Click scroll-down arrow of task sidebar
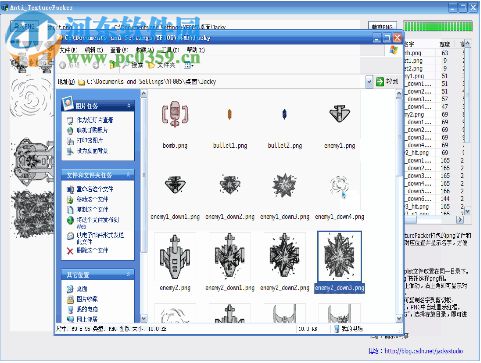 [x=144, y=319]
